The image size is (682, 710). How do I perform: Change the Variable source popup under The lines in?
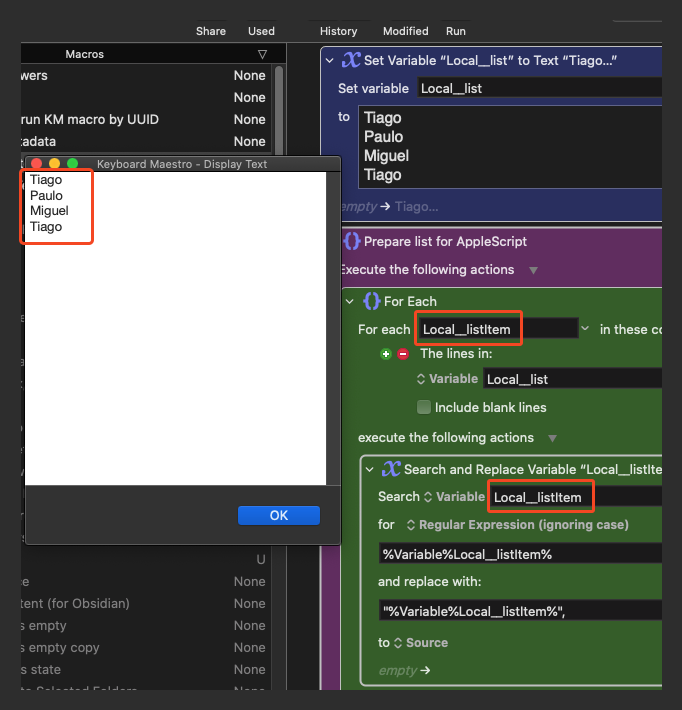447,379
